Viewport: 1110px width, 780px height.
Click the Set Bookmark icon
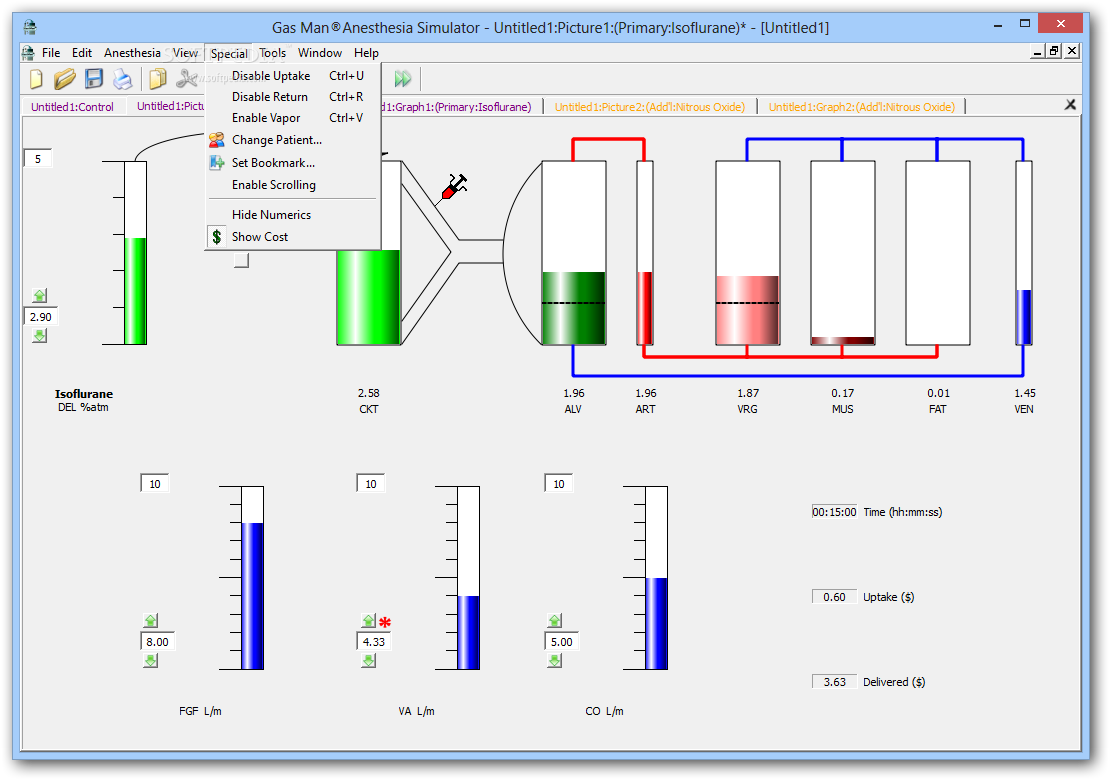(x=217, y=163)
